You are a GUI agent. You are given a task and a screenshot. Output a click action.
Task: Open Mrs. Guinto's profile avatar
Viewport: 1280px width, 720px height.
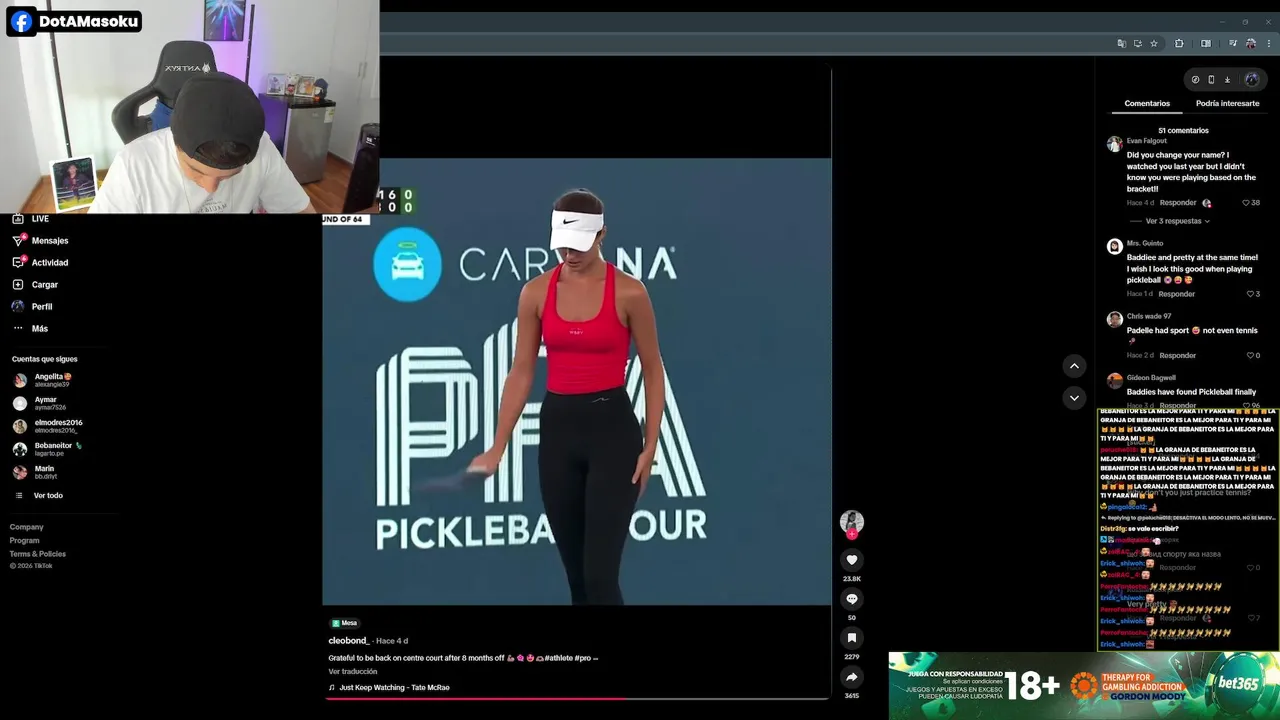pyautogui.click(x=1114, y=246)
